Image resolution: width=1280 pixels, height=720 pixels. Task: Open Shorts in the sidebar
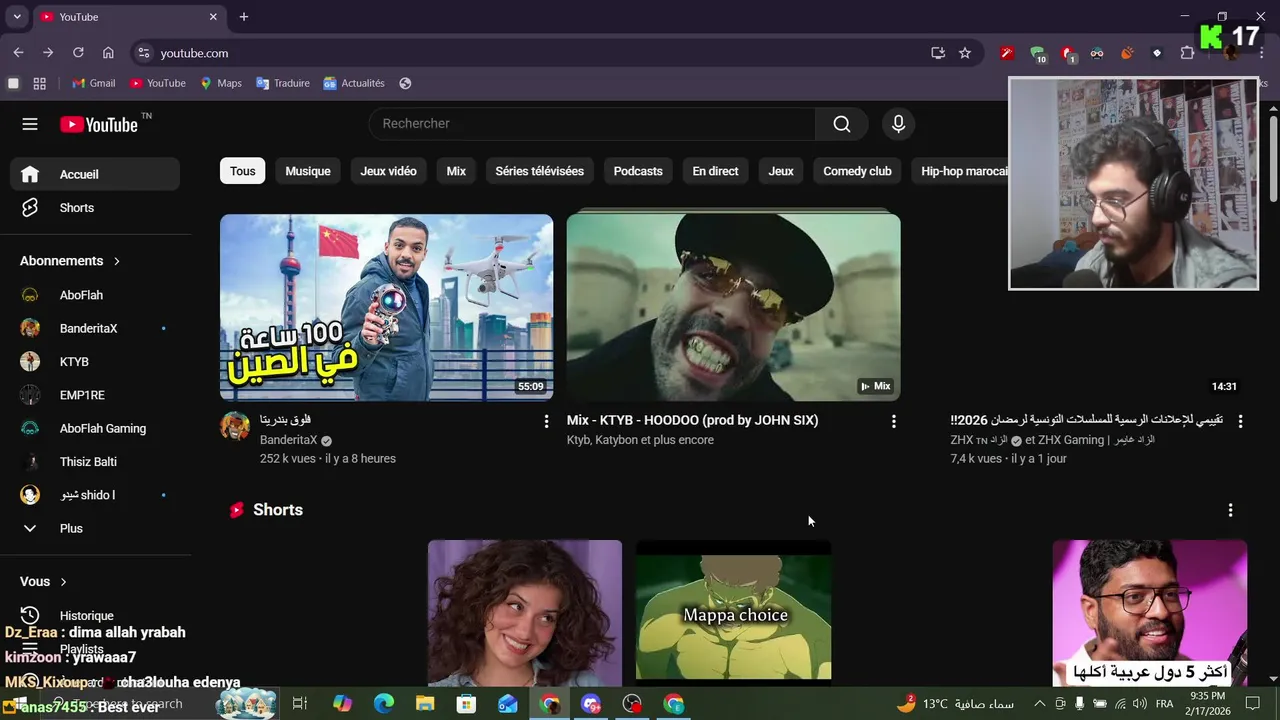click(x=95, y=208)
